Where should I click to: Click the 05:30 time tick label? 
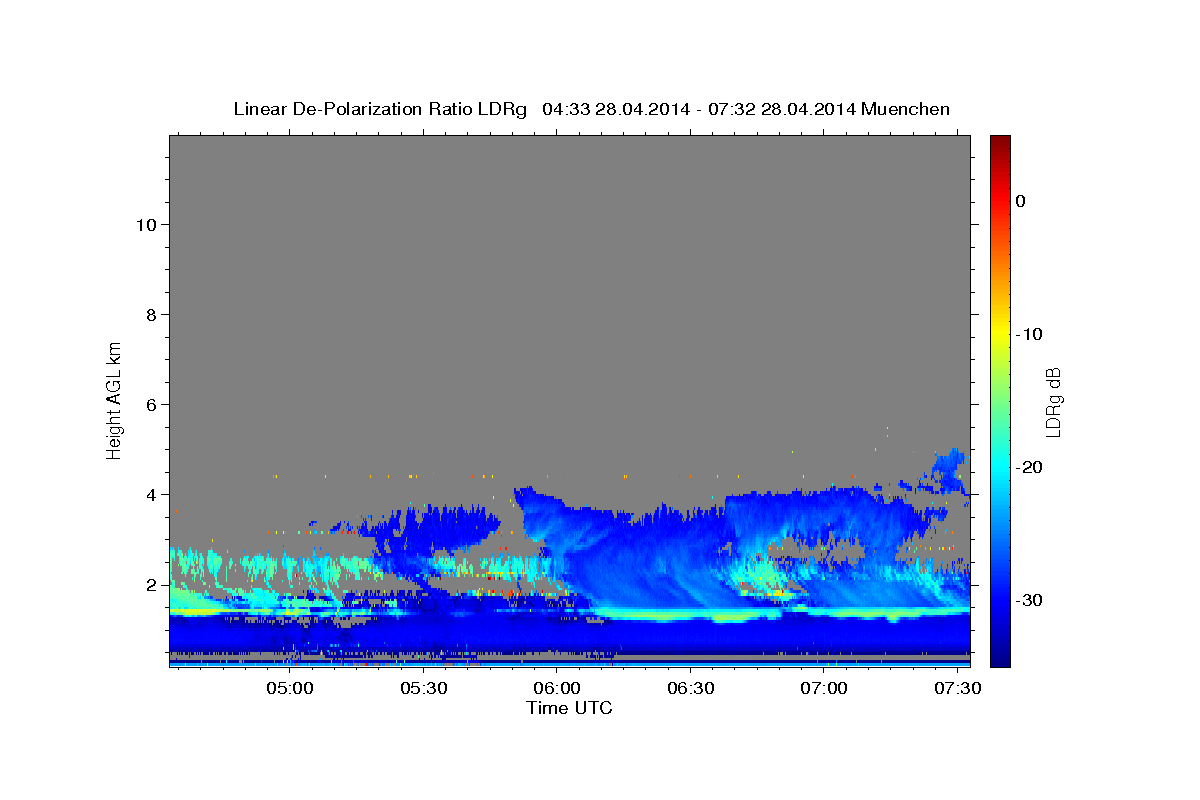(x=423, y=689)
